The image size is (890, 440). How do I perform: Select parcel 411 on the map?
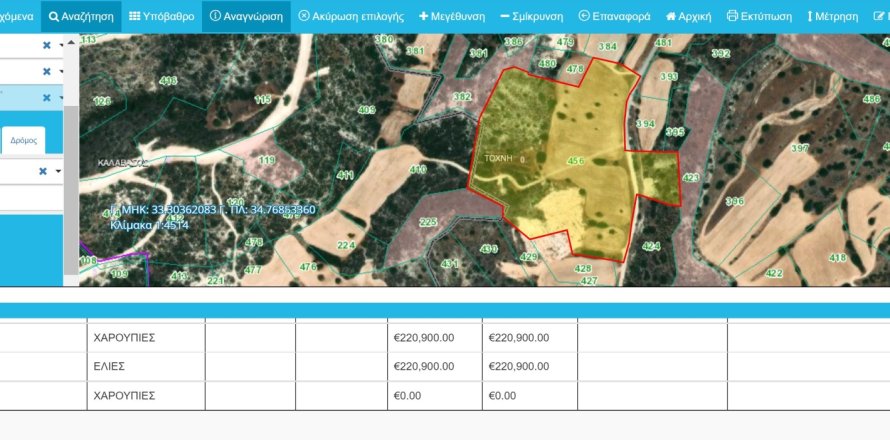tap(345, 175)
